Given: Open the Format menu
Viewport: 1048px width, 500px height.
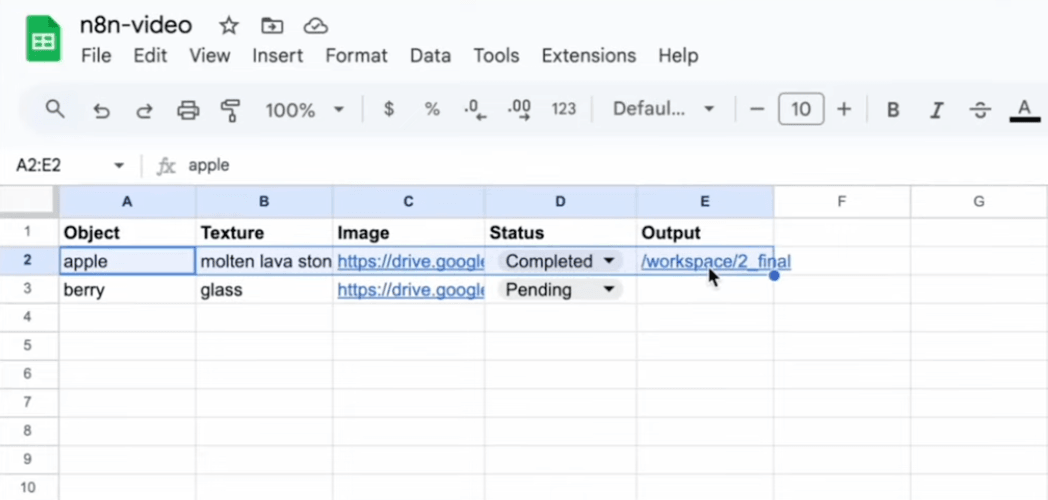Looking at the screenshot, I should click(x=356, y=56).
